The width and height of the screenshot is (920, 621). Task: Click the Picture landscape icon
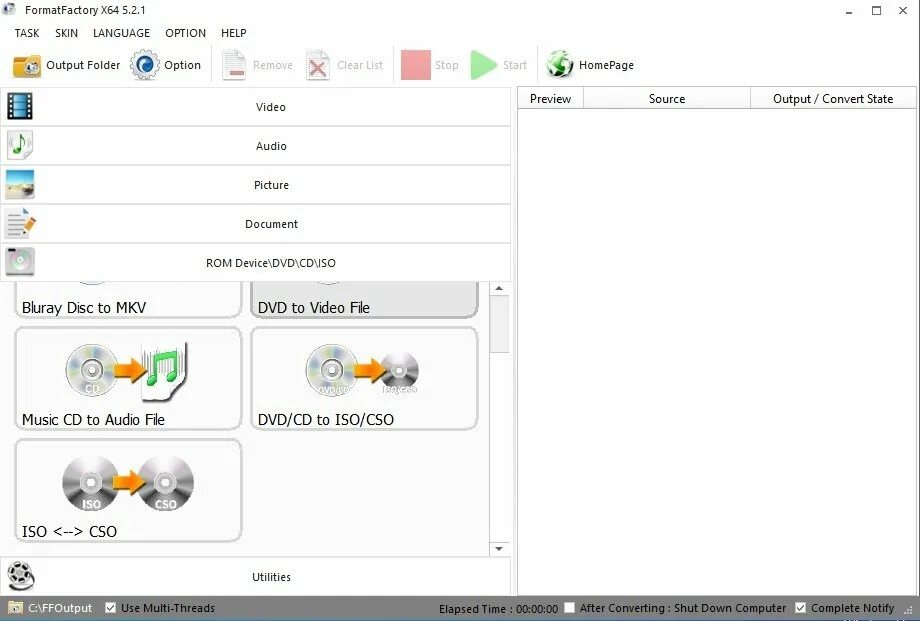20,185
